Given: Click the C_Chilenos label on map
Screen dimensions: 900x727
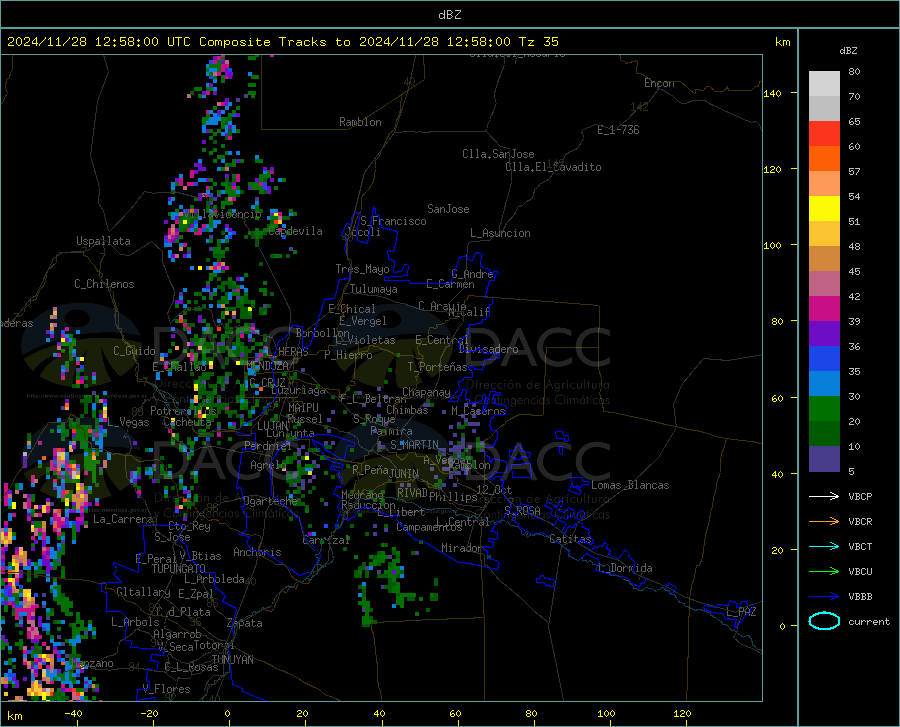Looking at the screenshot, I should (104, 284).
